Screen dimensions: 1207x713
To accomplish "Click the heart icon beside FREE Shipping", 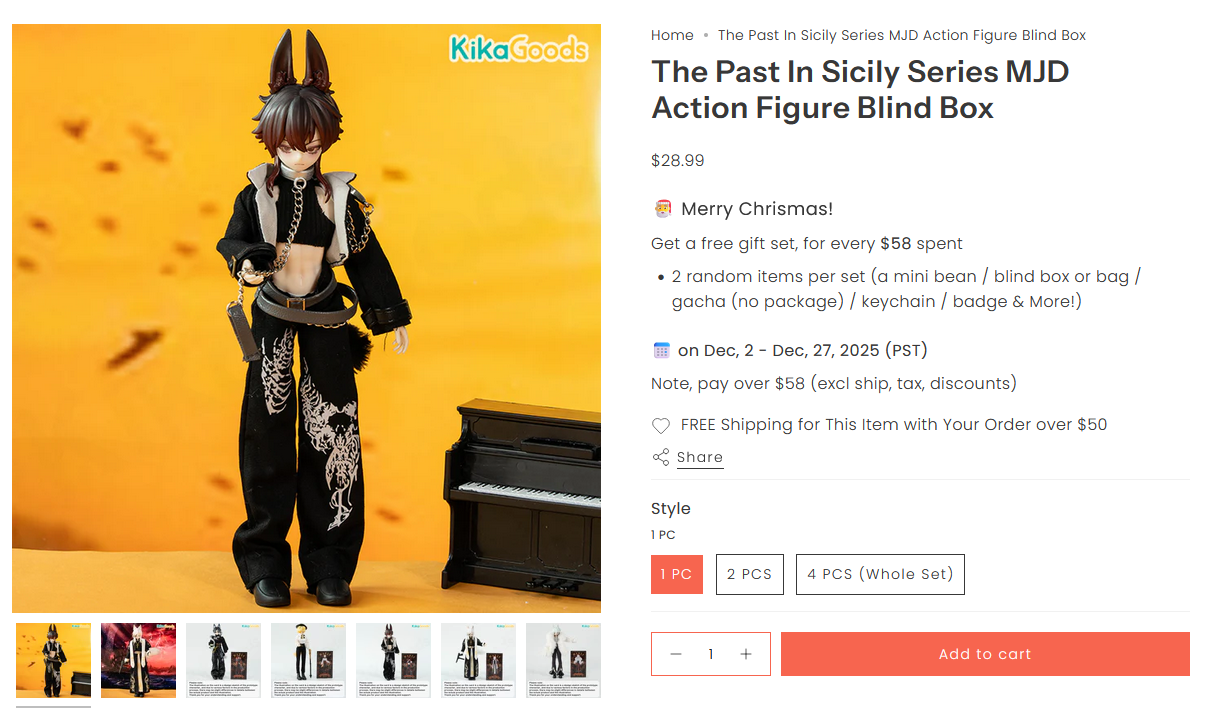I will [661, 426].
